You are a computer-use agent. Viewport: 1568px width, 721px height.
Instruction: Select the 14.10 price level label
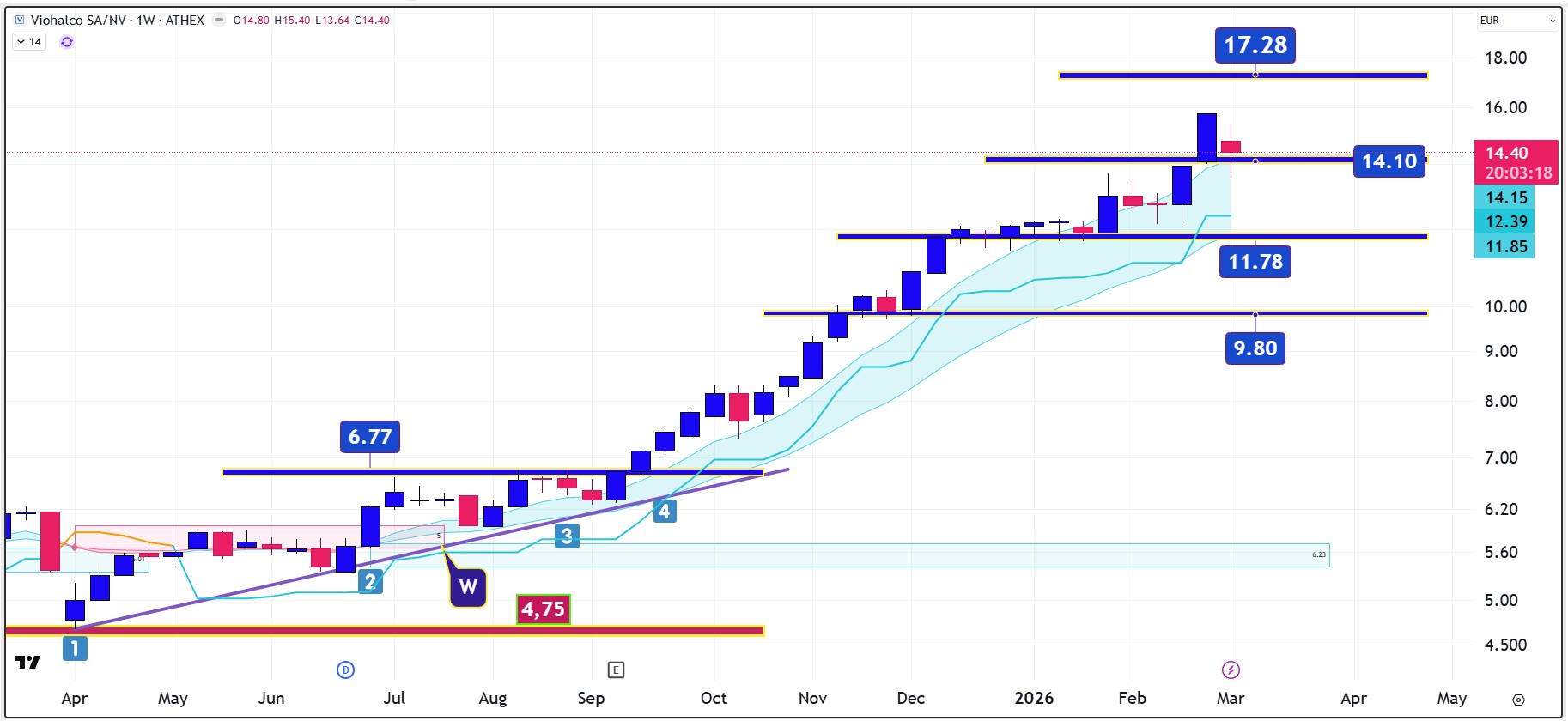click(1389, 161)
